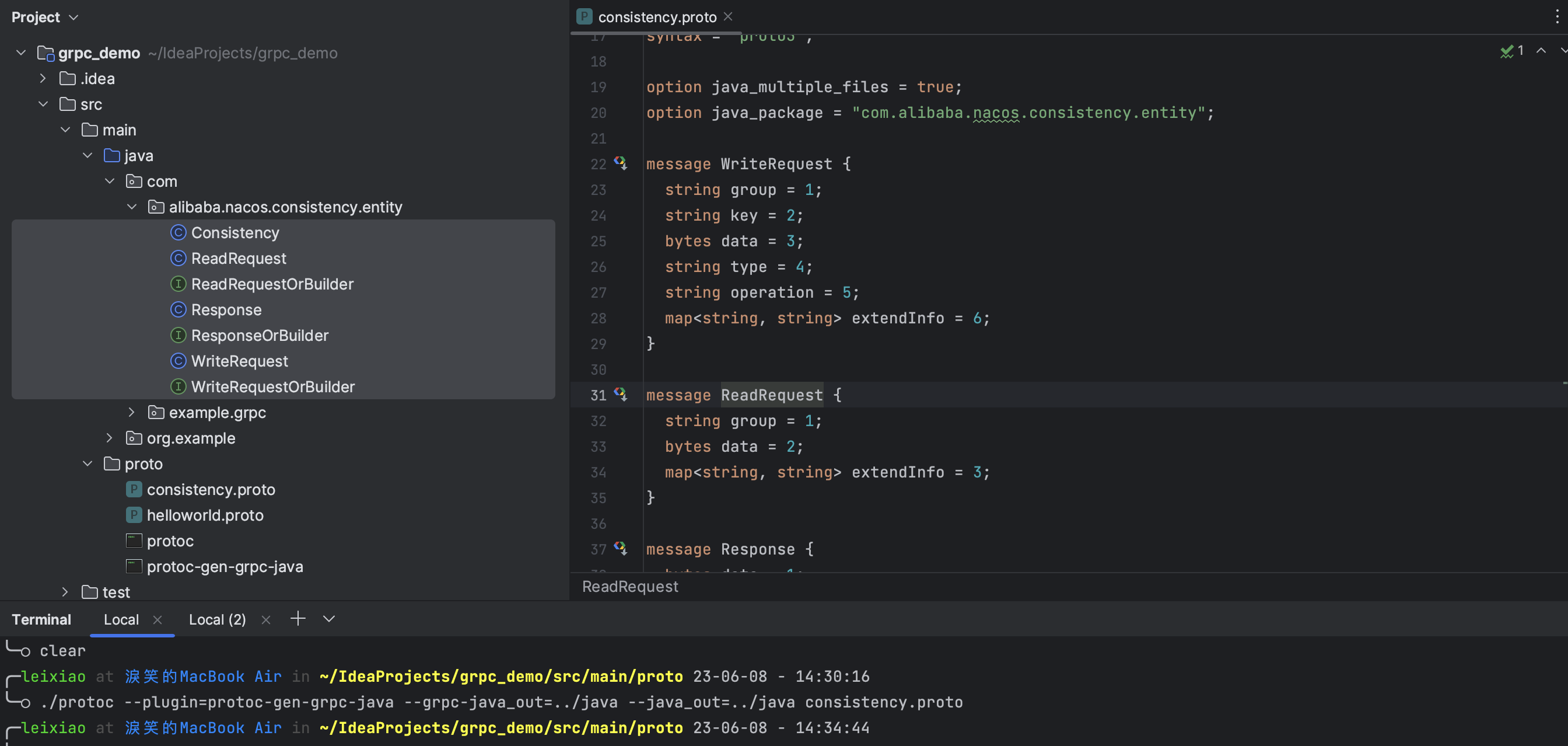Close the Local (2) terminal tab
The width and height of the screenshot is (1568, 746).
click(x=265, y=619)
